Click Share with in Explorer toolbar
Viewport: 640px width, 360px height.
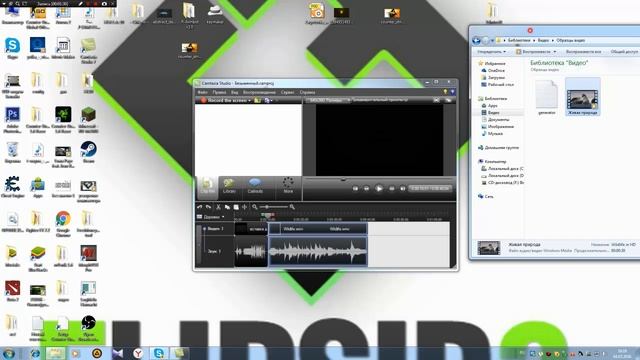(624, 52)
